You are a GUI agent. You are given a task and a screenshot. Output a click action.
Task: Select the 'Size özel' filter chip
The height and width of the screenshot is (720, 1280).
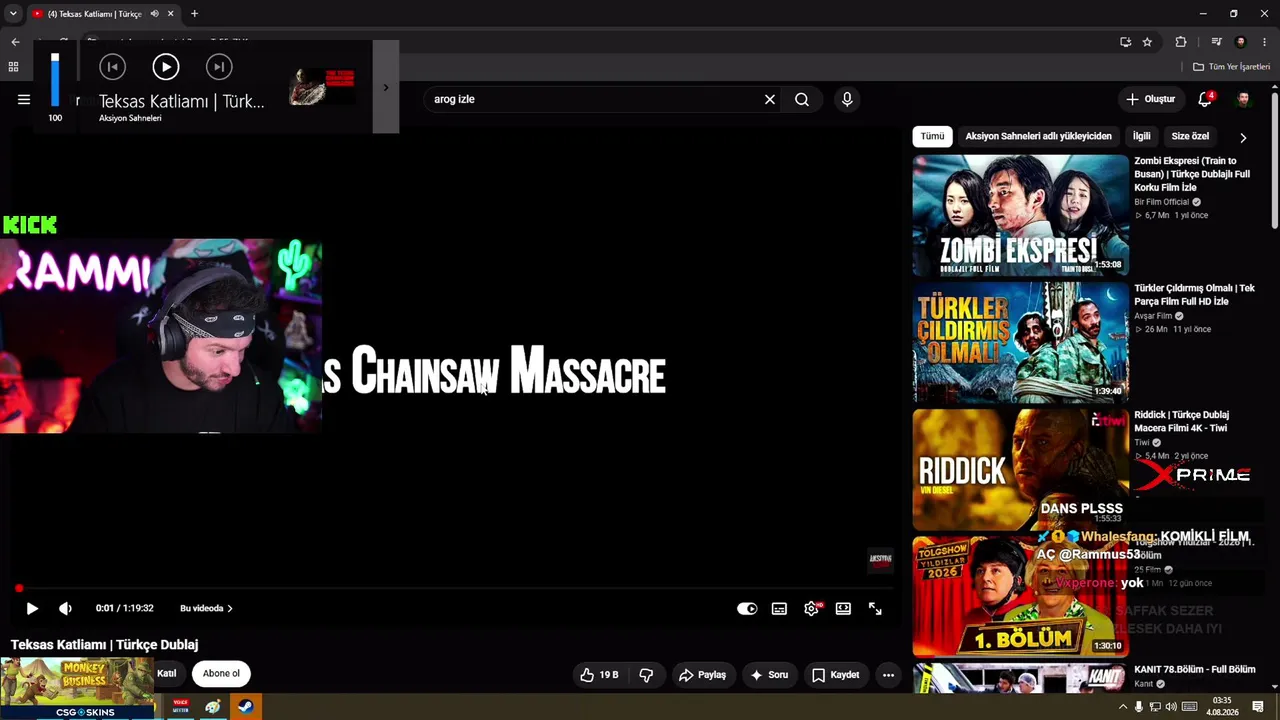(1190, 136)
